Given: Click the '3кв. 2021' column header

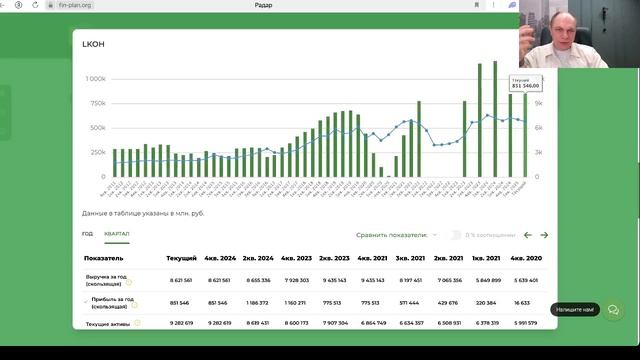Looking at the screenshot, I should [x=410, y=258].
